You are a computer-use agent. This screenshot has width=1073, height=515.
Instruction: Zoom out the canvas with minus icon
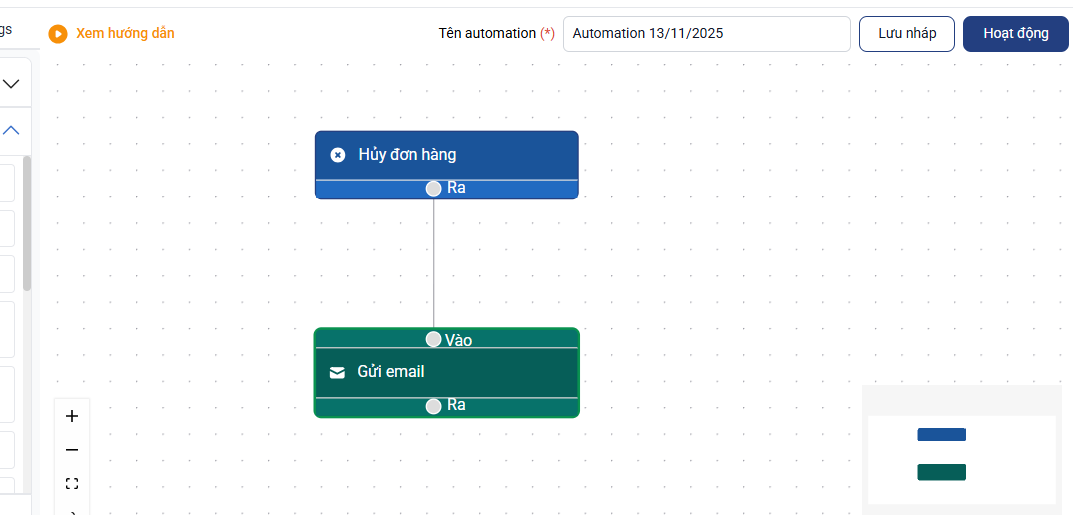click(x=71, y=450)
